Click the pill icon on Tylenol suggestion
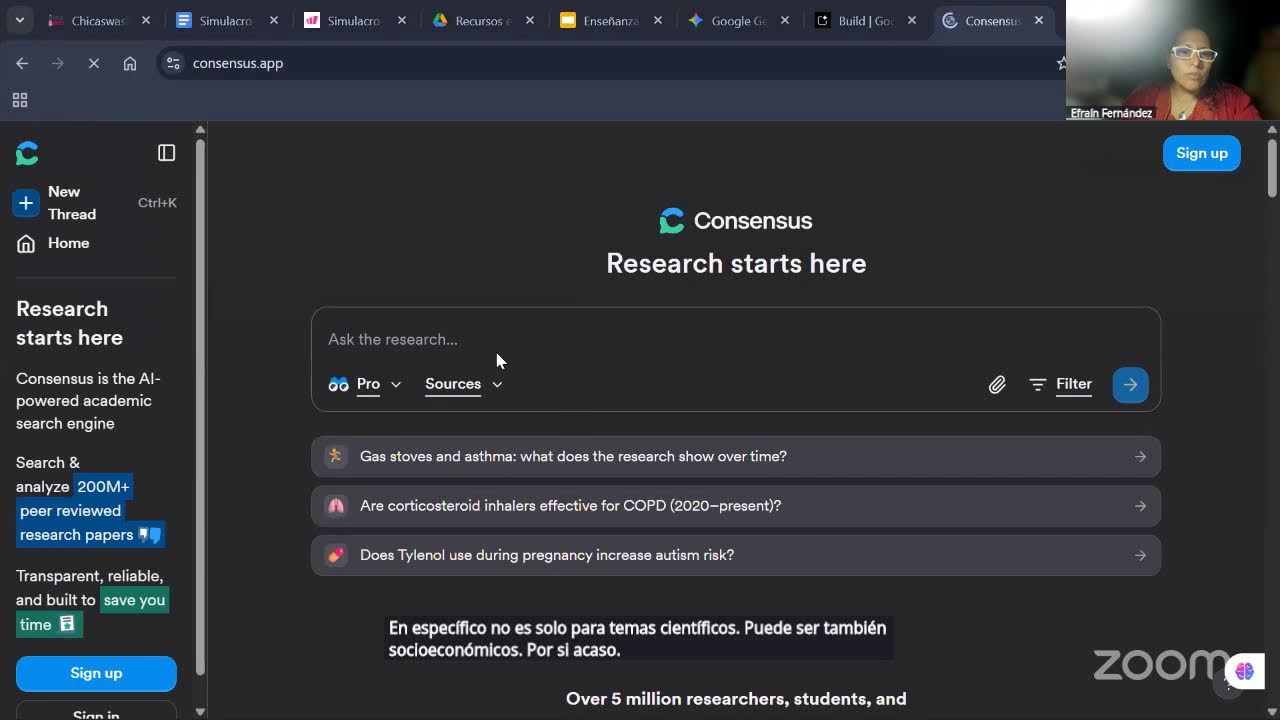 [x=335, y=555]
